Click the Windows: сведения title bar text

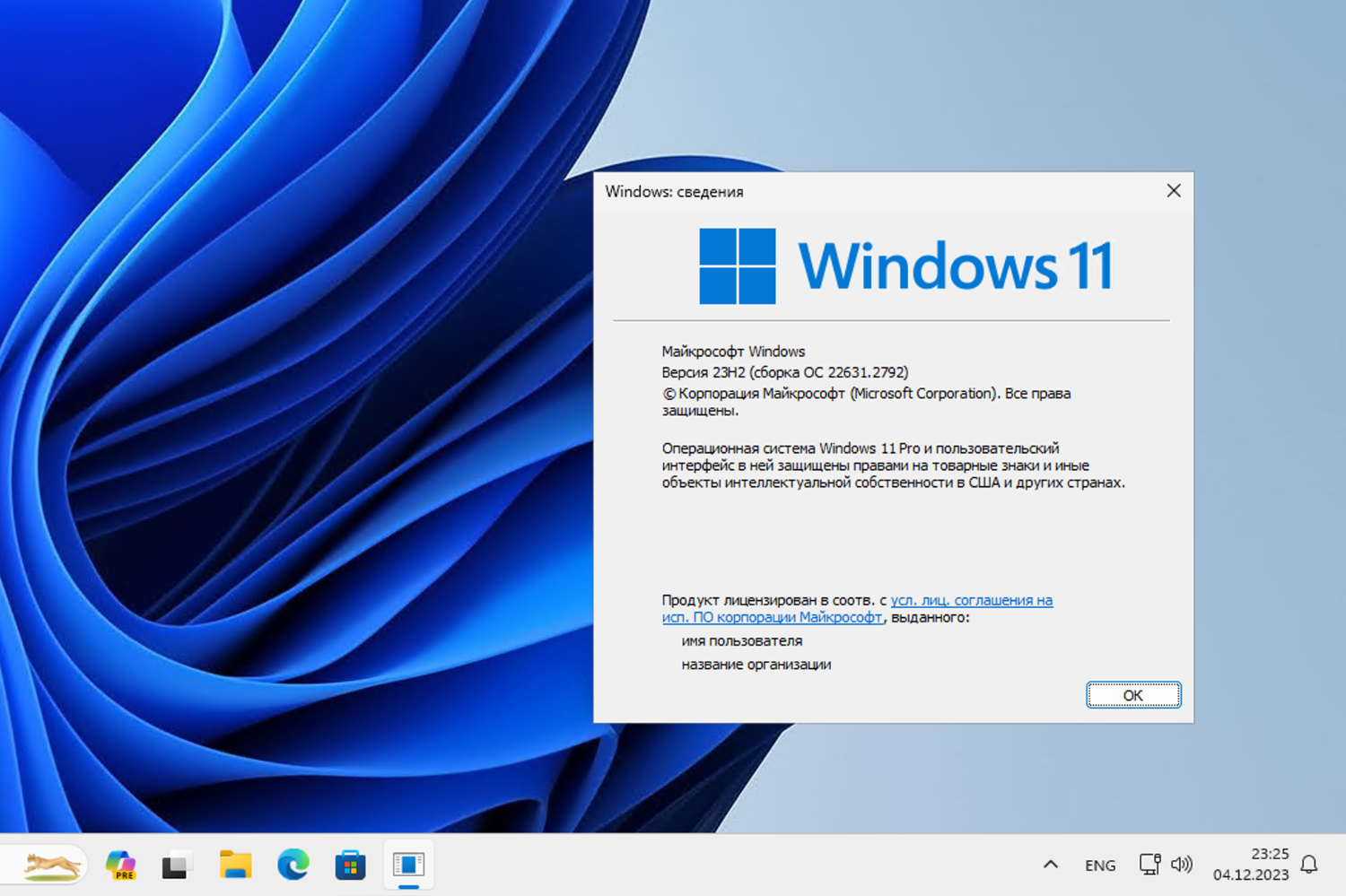(x=676, y=191)
